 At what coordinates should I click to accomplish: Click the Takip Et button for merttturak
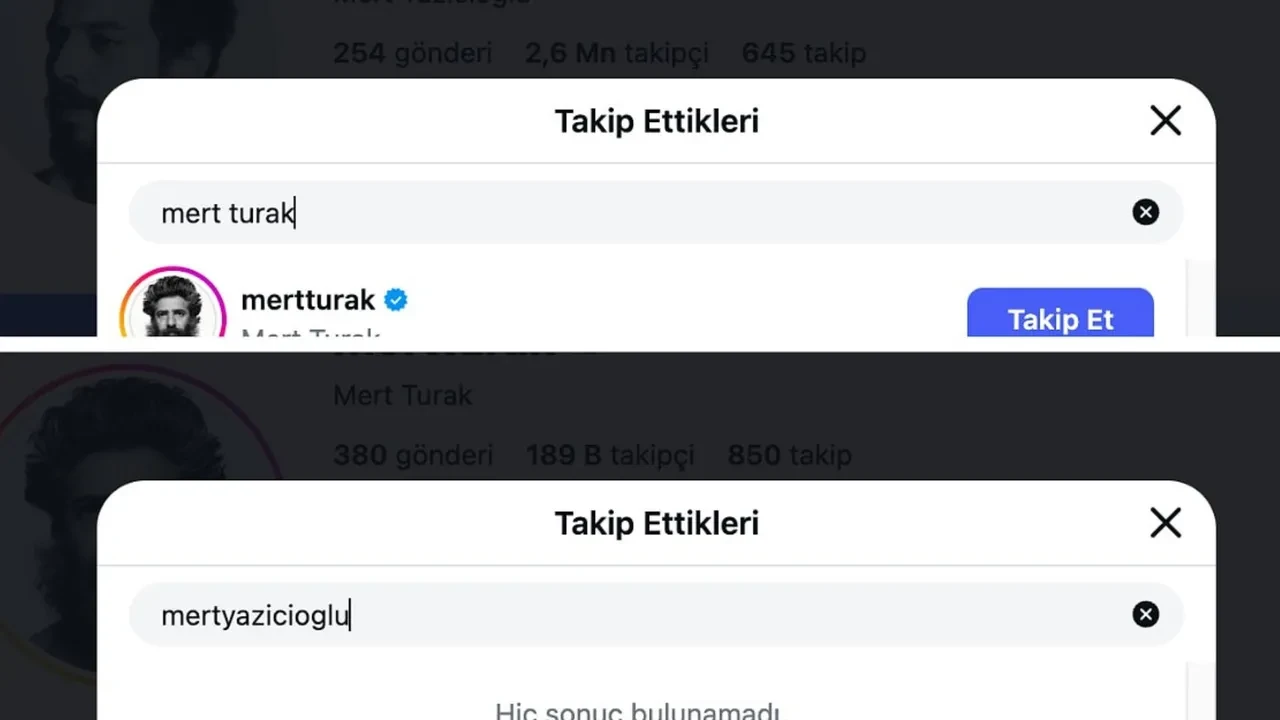click(x=1060, y=318)
